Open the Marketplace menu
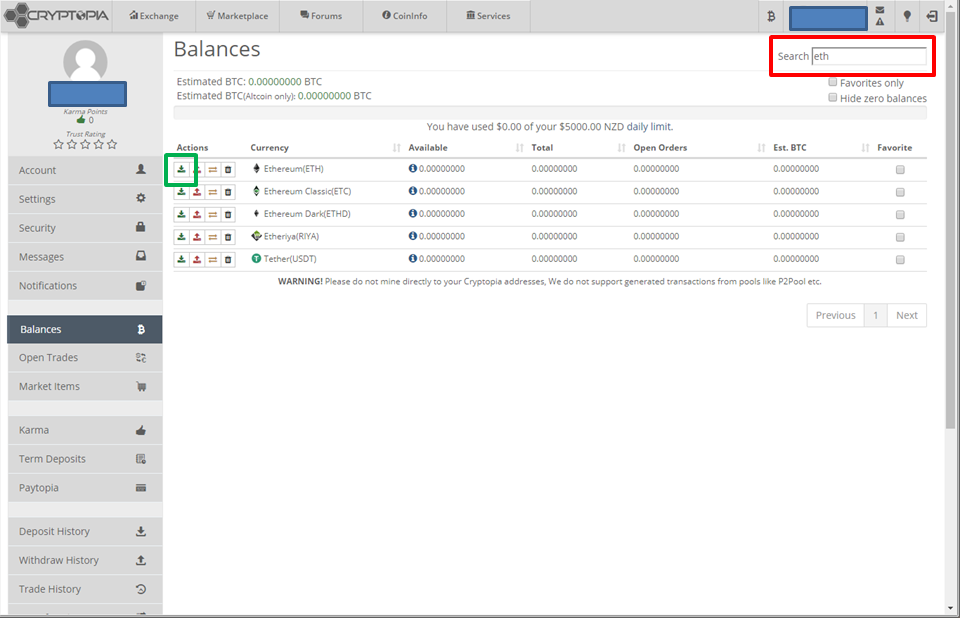 pyautogui.click(x=238, y=16)
